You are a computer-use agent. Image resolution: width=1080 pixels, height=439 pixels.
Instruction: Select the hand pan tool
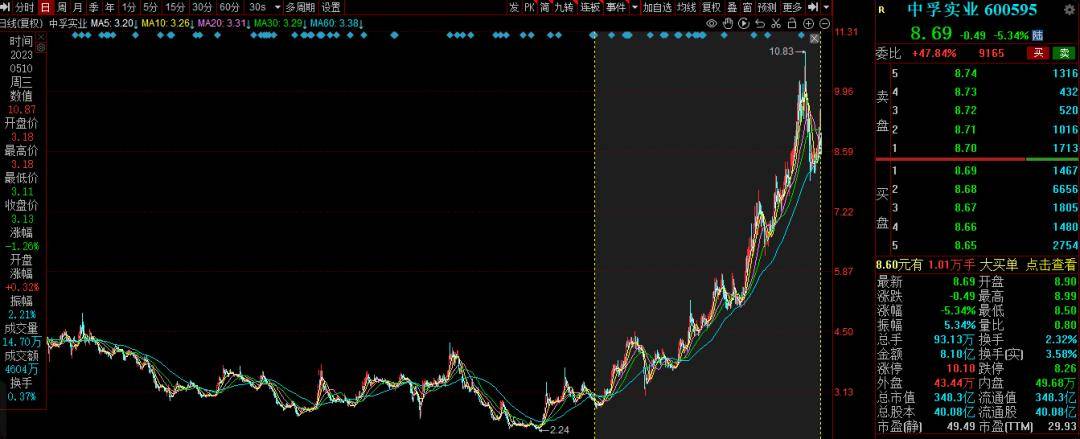725,21
